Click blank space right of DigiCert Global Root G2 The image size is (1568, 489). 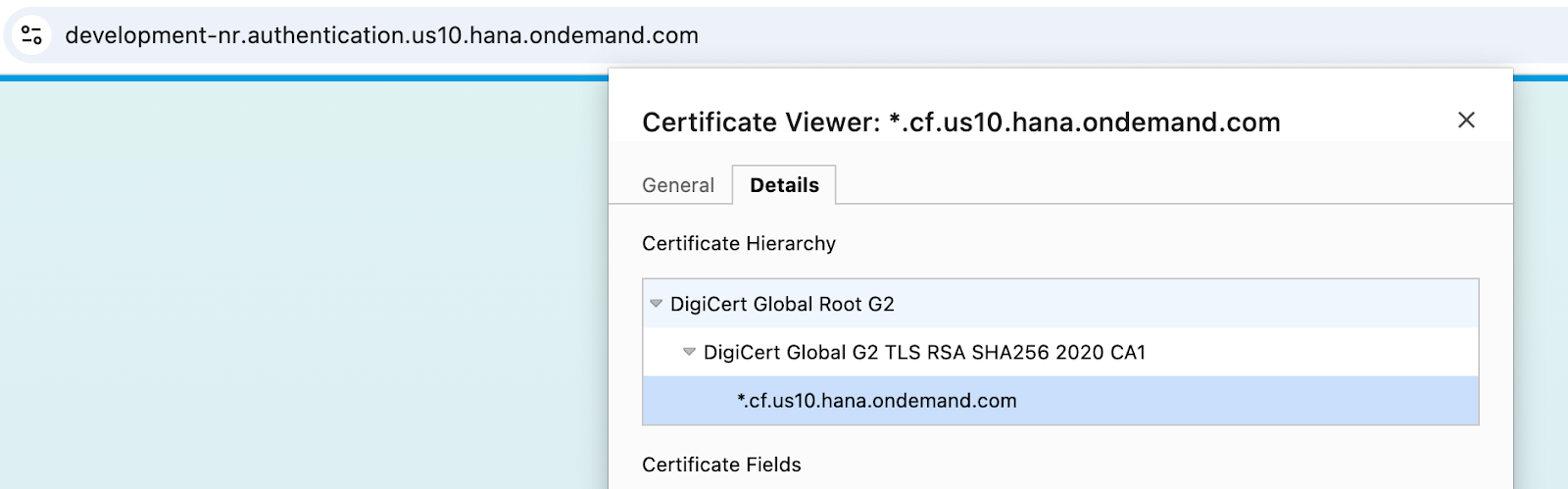point(1176,304)
